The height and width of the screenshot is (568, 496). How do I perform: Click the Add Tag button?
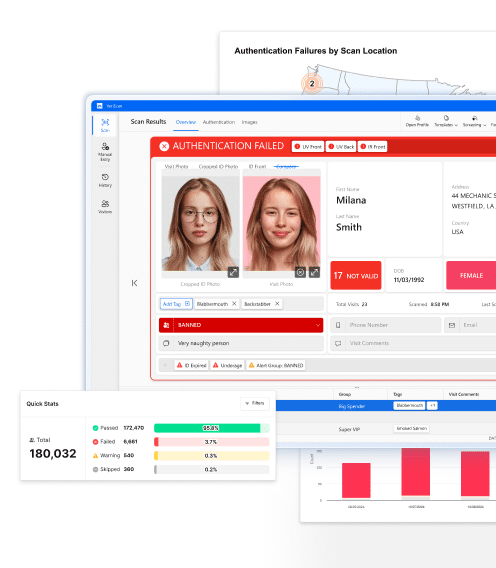point(176,304)
